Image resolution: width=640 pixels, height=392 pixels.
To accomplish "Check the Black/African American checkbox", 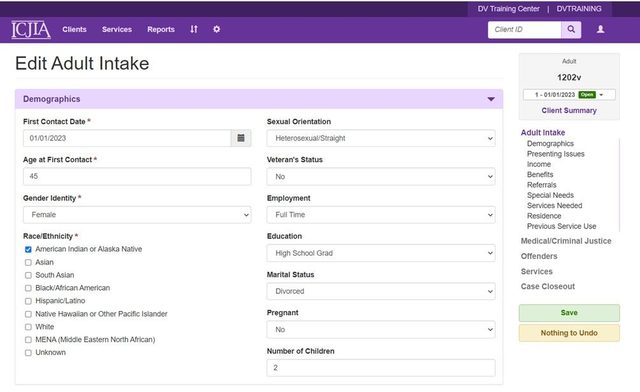I will 28,288.
